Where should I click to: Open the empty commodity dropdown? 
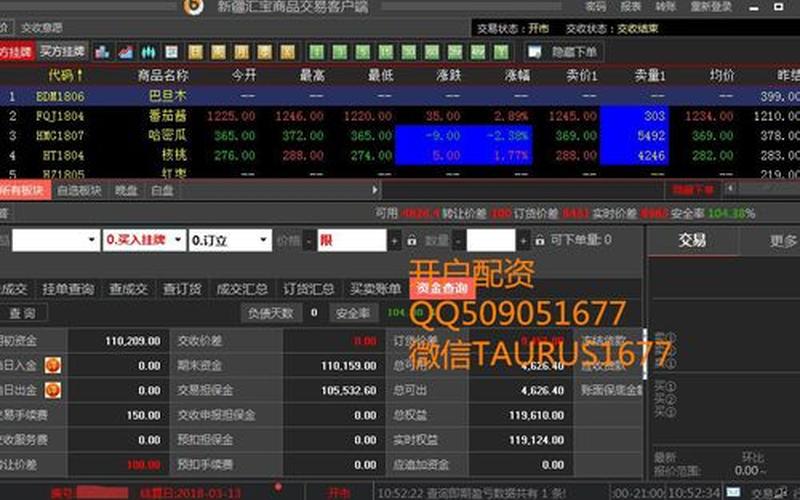55,240
